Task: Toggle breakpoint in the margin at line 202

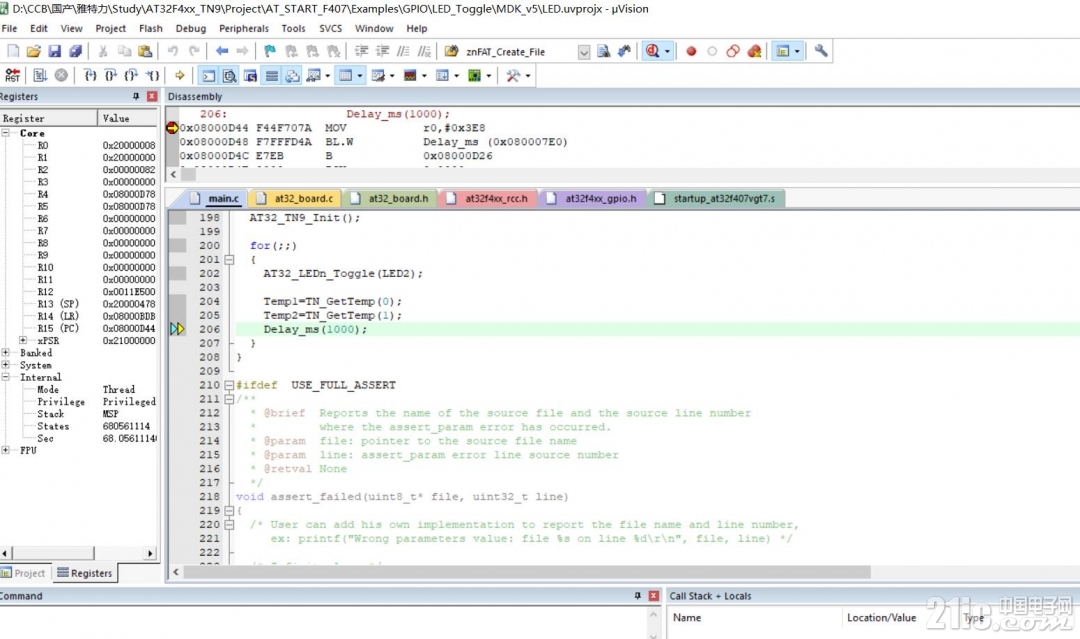Action: [178, 273]
